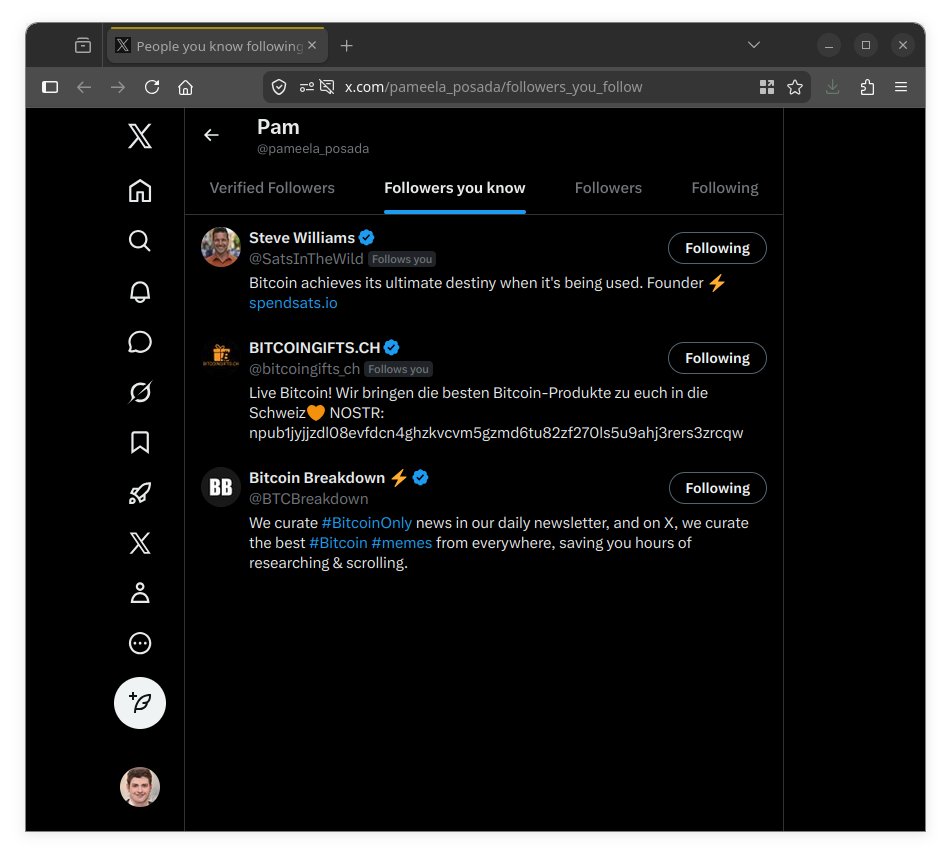Unfollow BITCOINGIFTS.CH via Following button

[717, 358]
